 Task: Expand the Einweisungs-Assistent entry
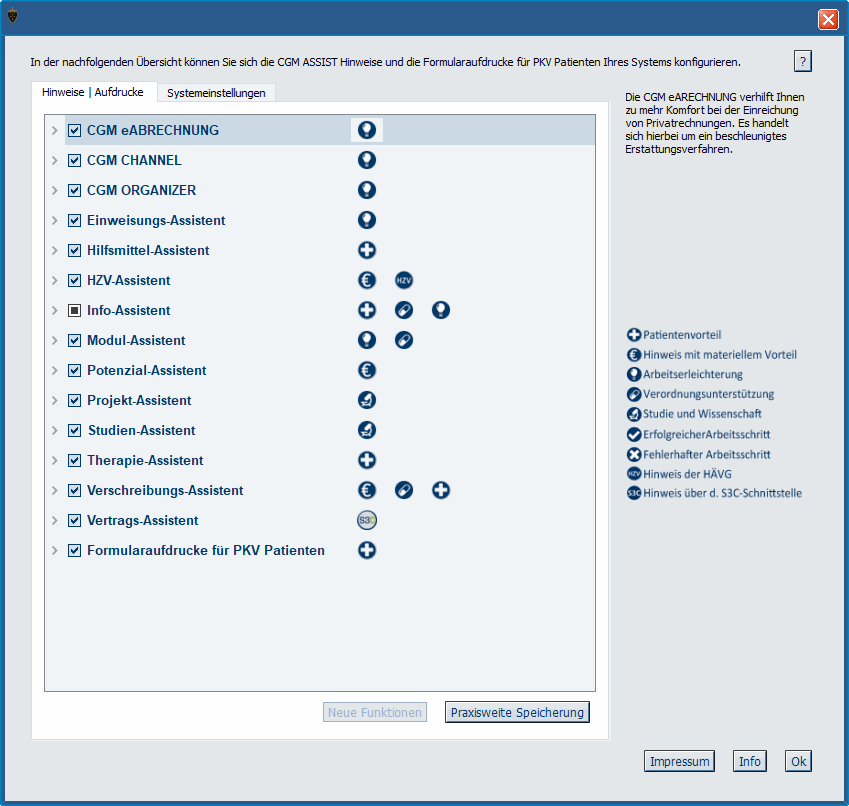(x=55, y=220)
